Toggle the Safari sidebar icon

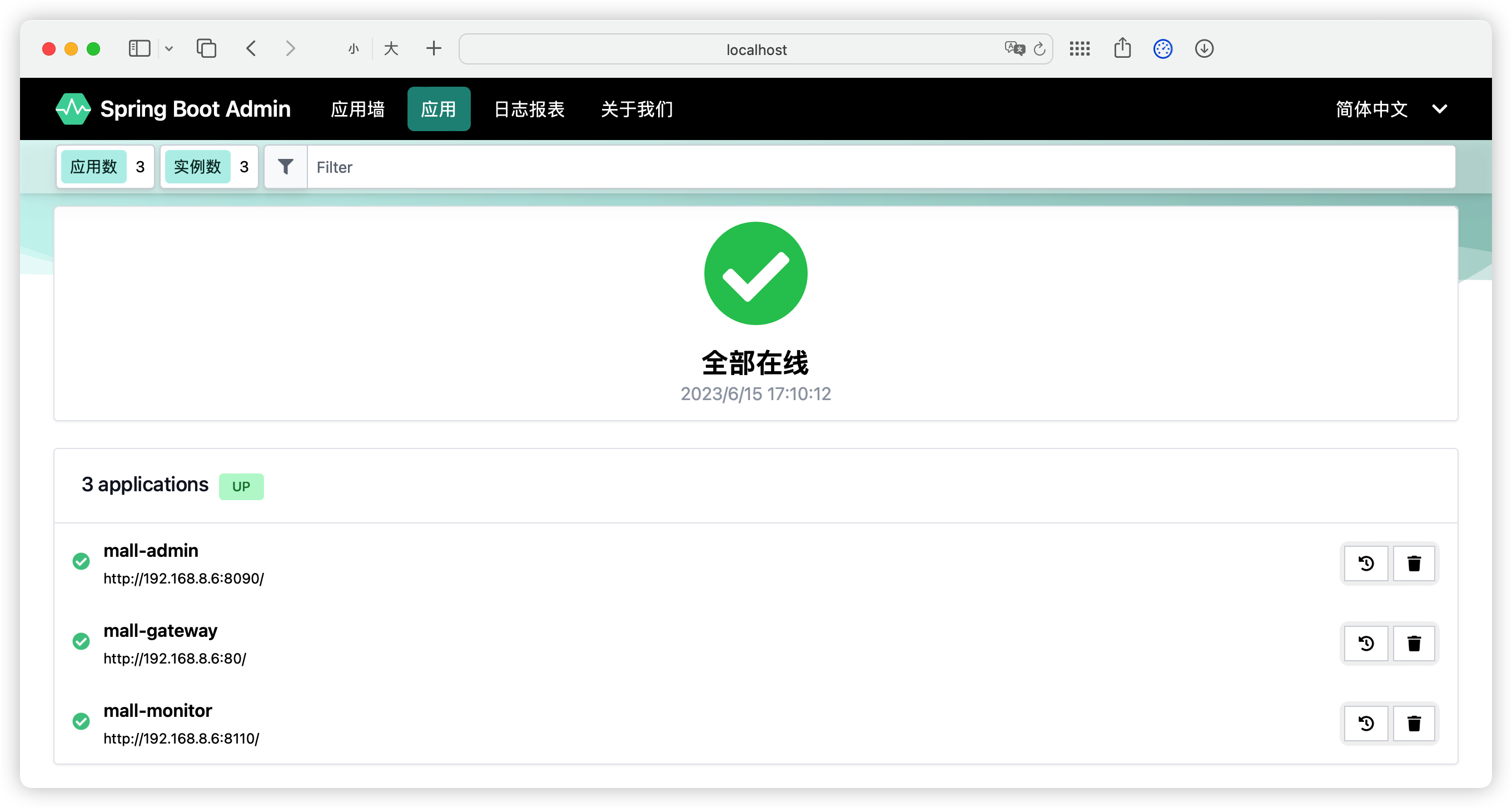(139, 48)
